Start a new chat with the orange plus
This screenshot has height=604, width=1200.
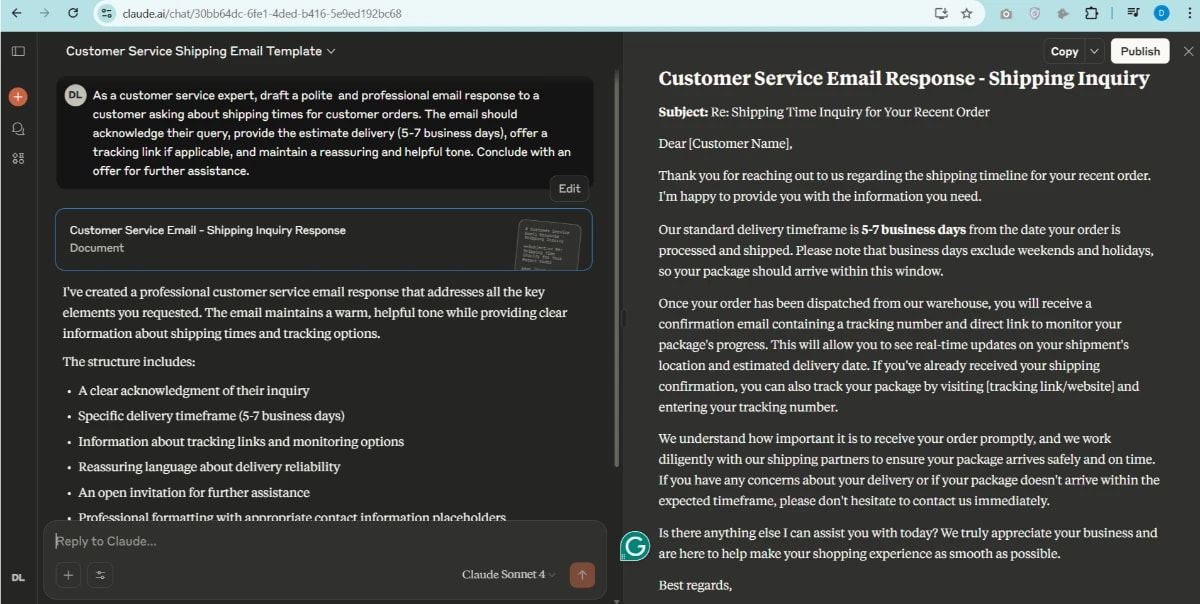18,96
